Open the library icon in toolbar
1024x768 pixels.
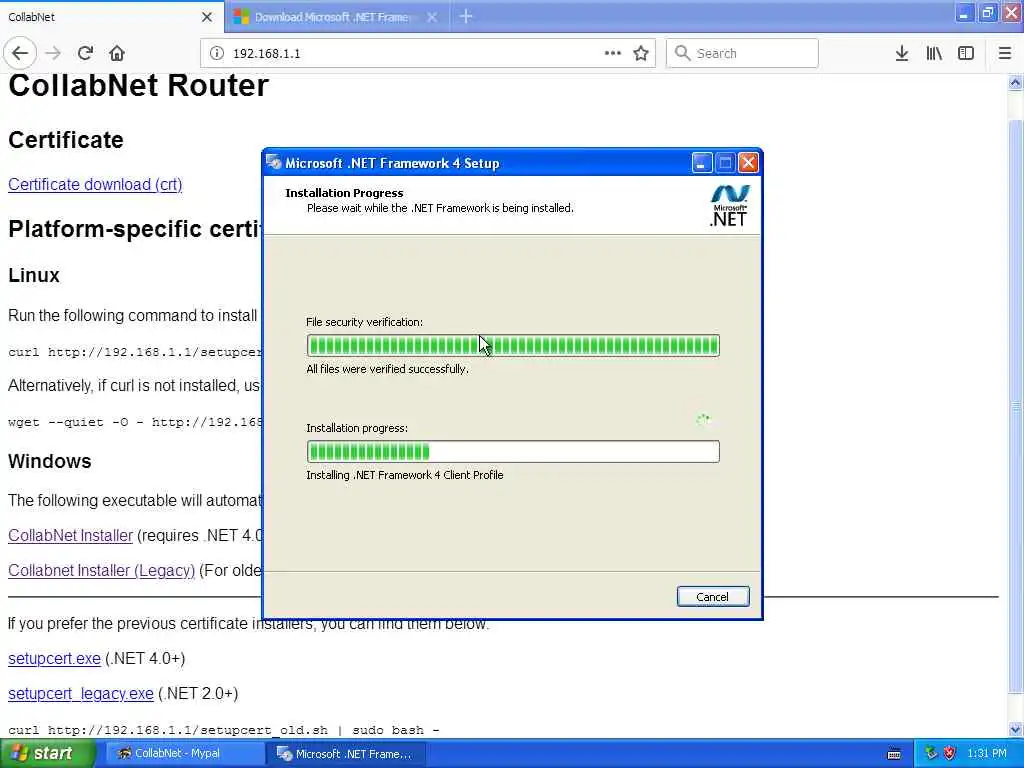(x=934, y=53)
